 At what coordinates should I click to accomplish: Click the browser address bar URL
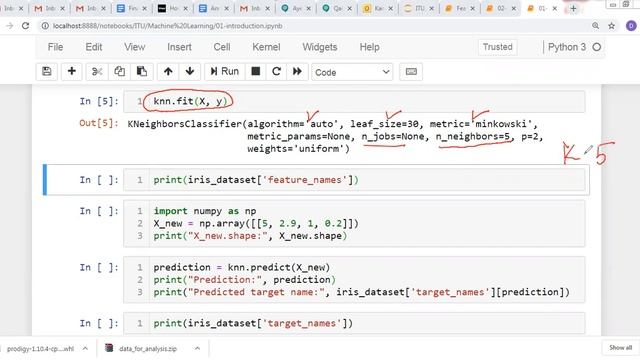167,26
